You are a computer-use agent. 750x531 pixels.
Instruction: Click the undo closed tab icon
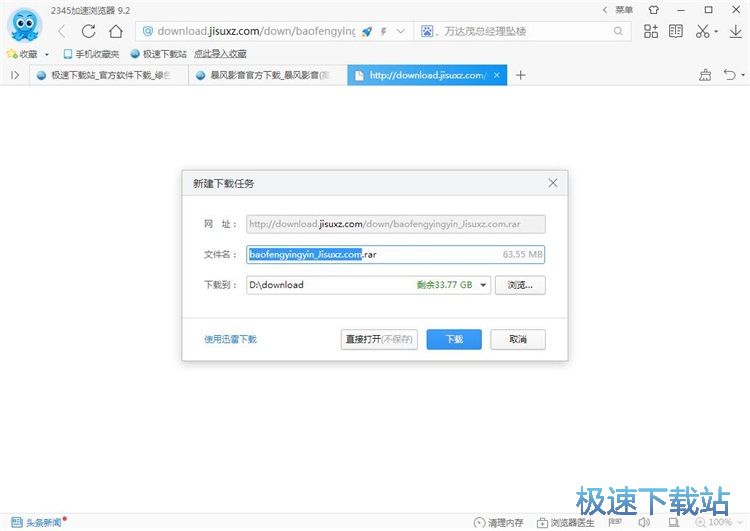729,75
